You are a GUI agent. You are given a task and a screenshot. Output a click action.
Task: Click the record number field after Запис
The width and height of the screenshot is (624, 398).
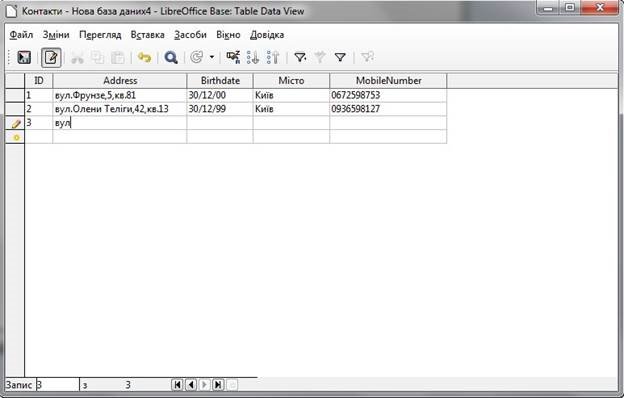(x=58, y=385)
